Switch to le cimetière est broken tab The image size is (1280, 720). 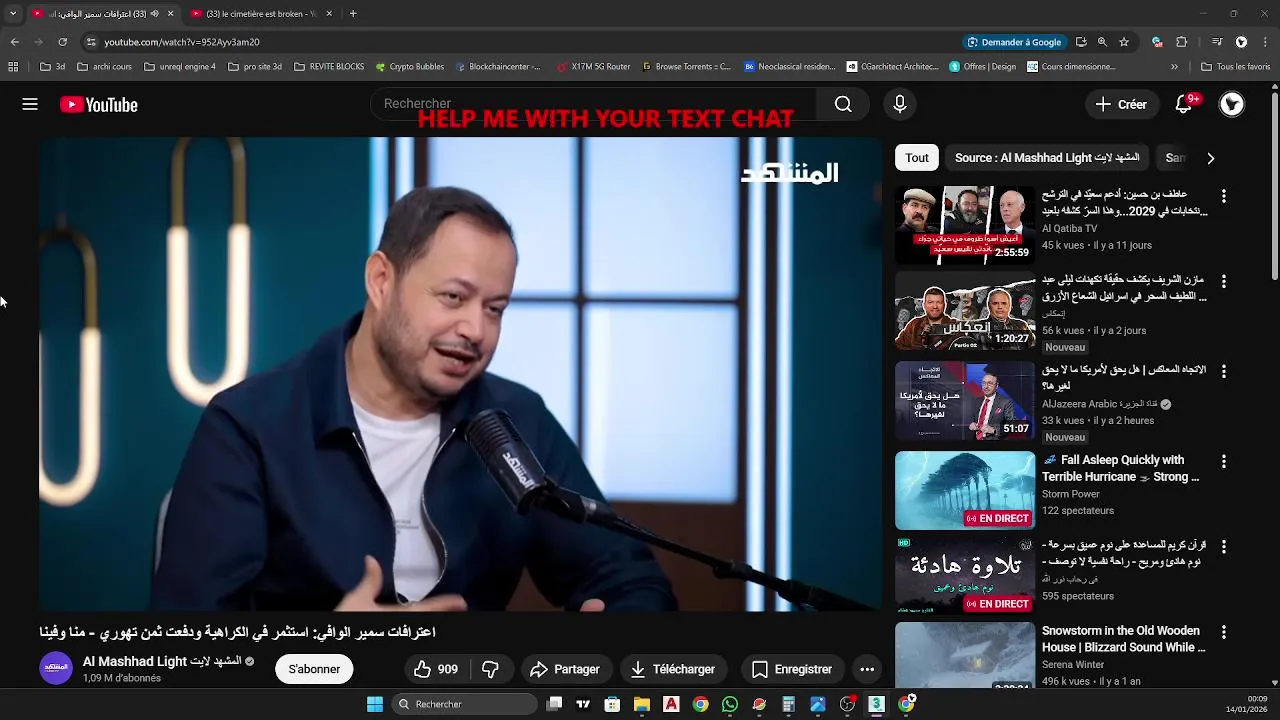pyautogui.click(x=260, y=14)
